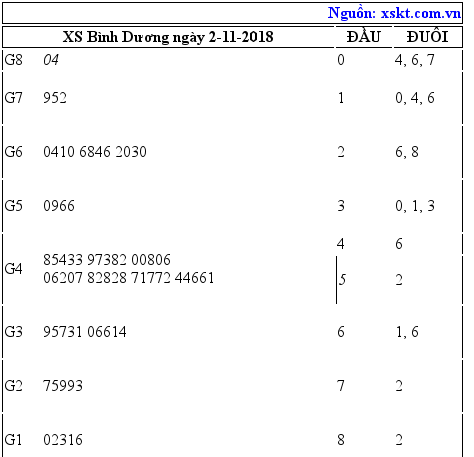474x457 pixels.
Task: Click the G8 result 04
Action: [51, 60]
